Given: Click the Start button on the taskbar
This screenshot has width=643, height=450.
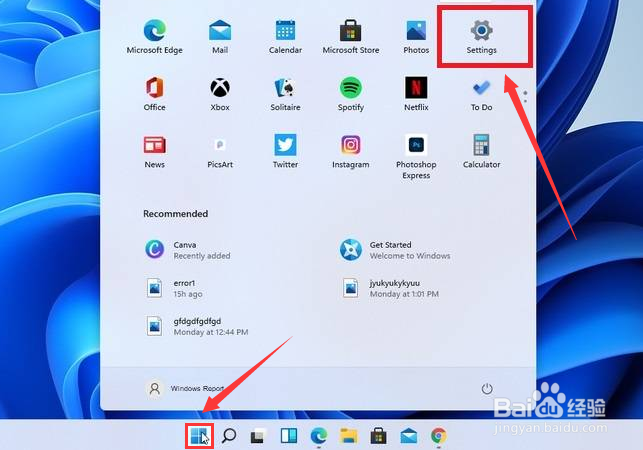Looking at the screenshot, I should (199, 436).
